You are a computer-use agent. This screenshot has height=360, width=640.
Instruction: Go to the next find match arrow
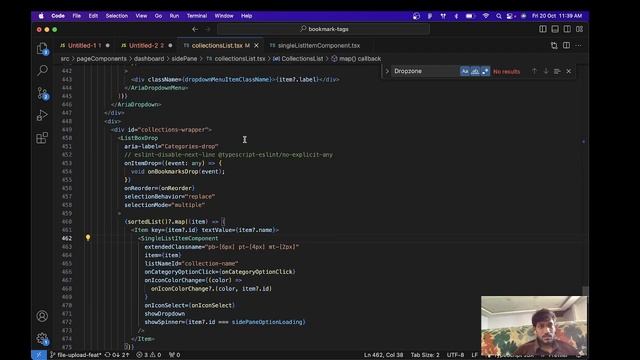pos(546,71)
